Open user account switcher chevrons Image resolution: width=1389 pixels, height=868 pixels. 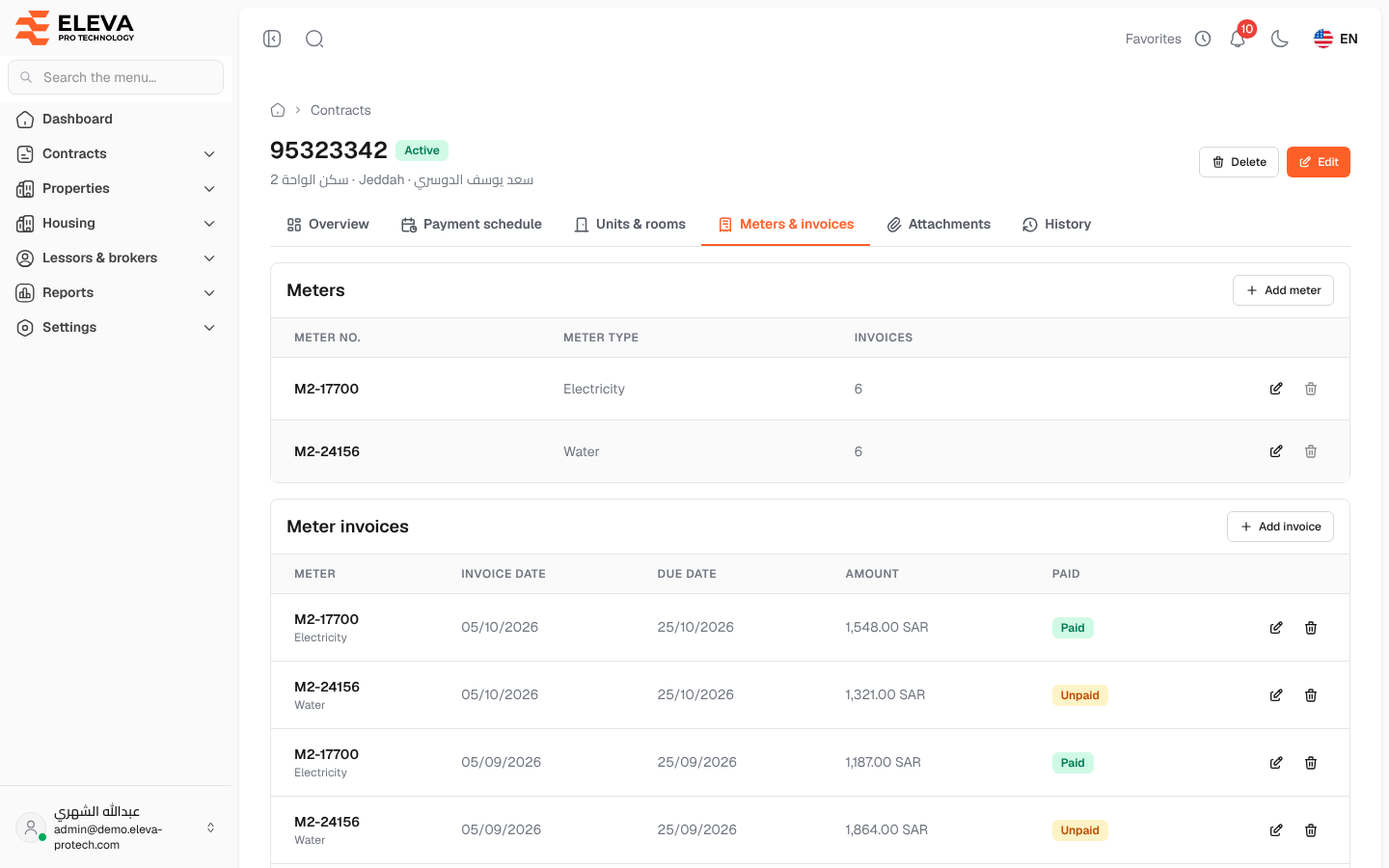(x=210, y=827)
